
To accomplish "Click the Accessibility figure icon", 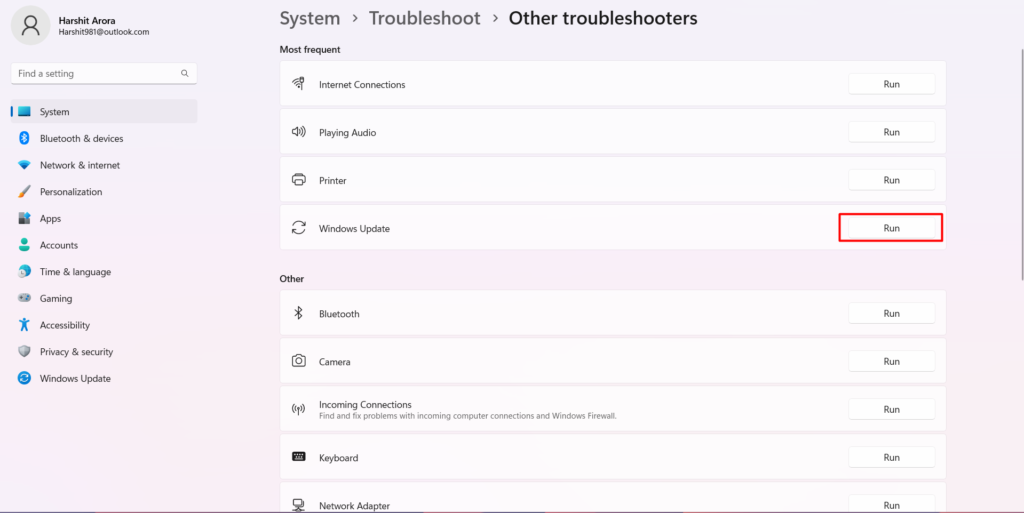I will (x=24, y=325).
